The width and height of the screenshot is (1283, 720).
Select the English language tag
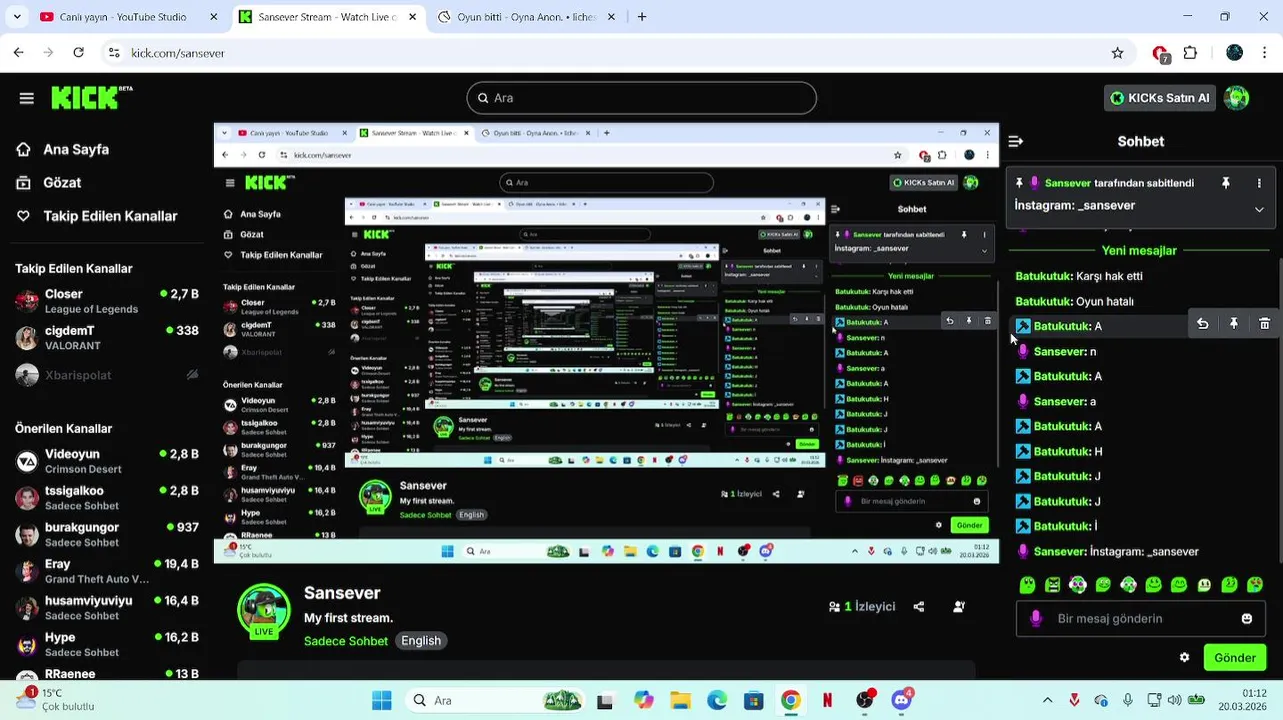pos(421,641)
